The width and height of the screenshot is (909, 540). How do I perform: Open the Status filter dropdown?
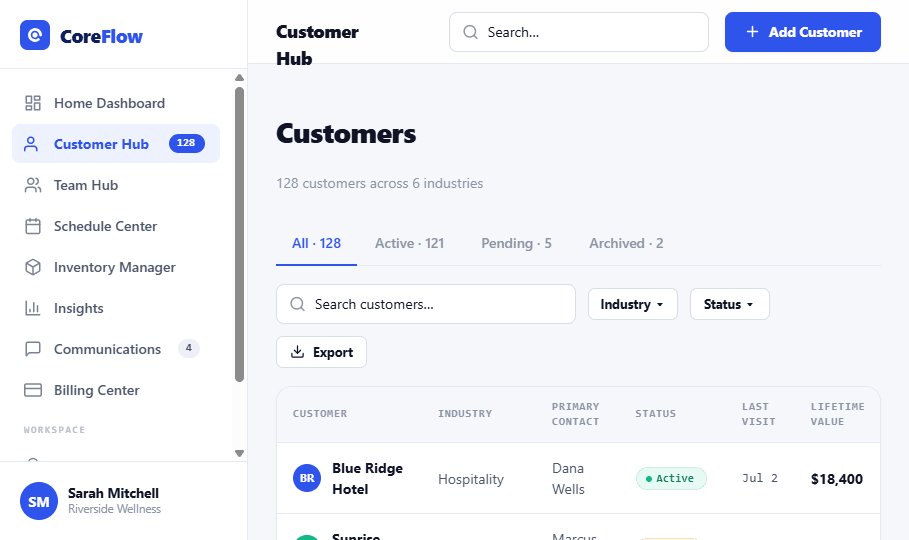(729, 304)
